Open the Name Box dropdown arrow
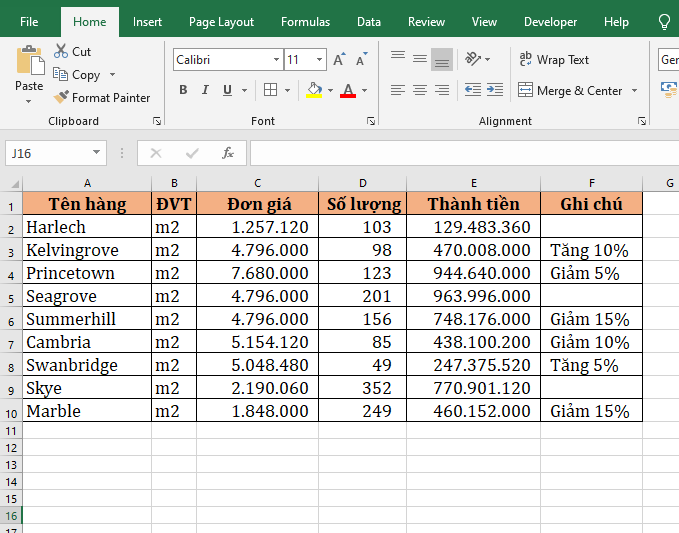679x533 pixels. click(x=97, y=153)
